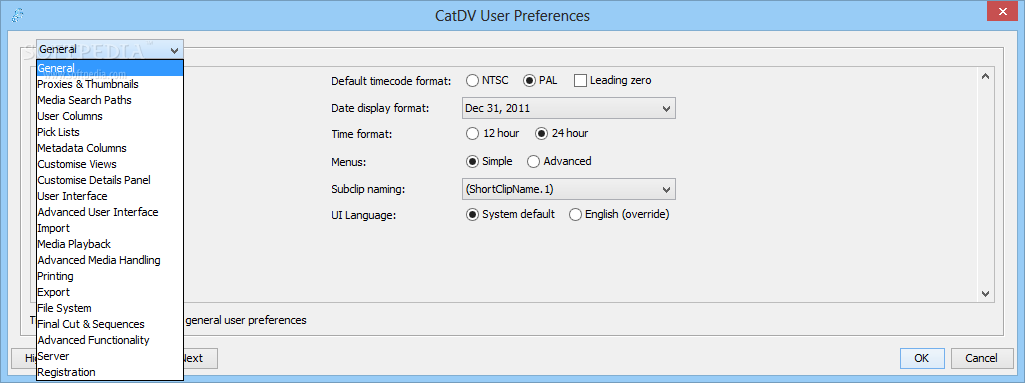
Task: Click the OK button
Action: click(922, 358)
